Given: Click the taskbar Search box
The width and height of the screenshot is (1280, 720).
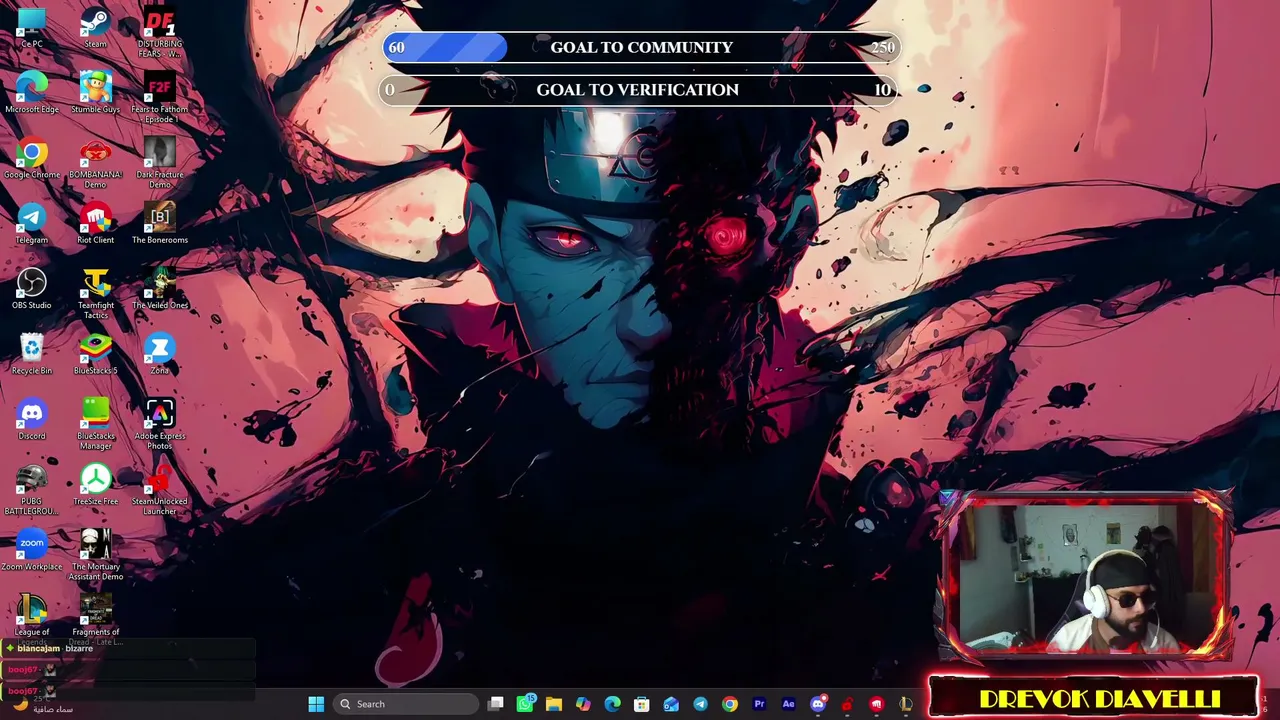Looking at the screenshot, I should coord(404,704).
